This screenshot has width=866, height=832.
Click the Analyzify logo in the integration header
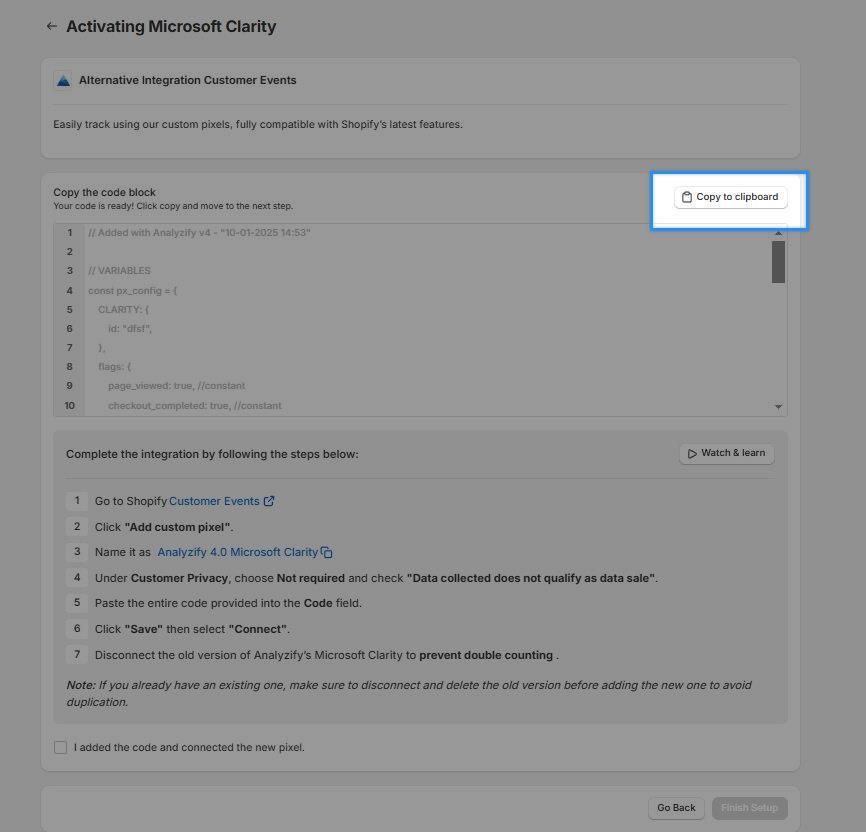[x=64, y=81]
